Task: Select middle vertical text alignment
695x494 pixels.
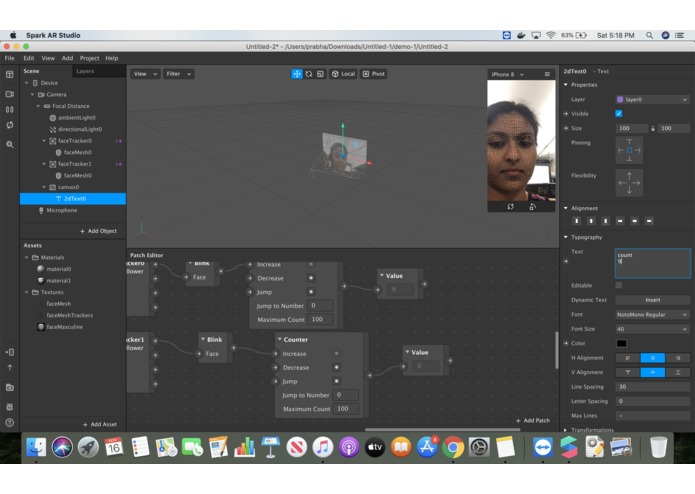Action: (652, 373)
